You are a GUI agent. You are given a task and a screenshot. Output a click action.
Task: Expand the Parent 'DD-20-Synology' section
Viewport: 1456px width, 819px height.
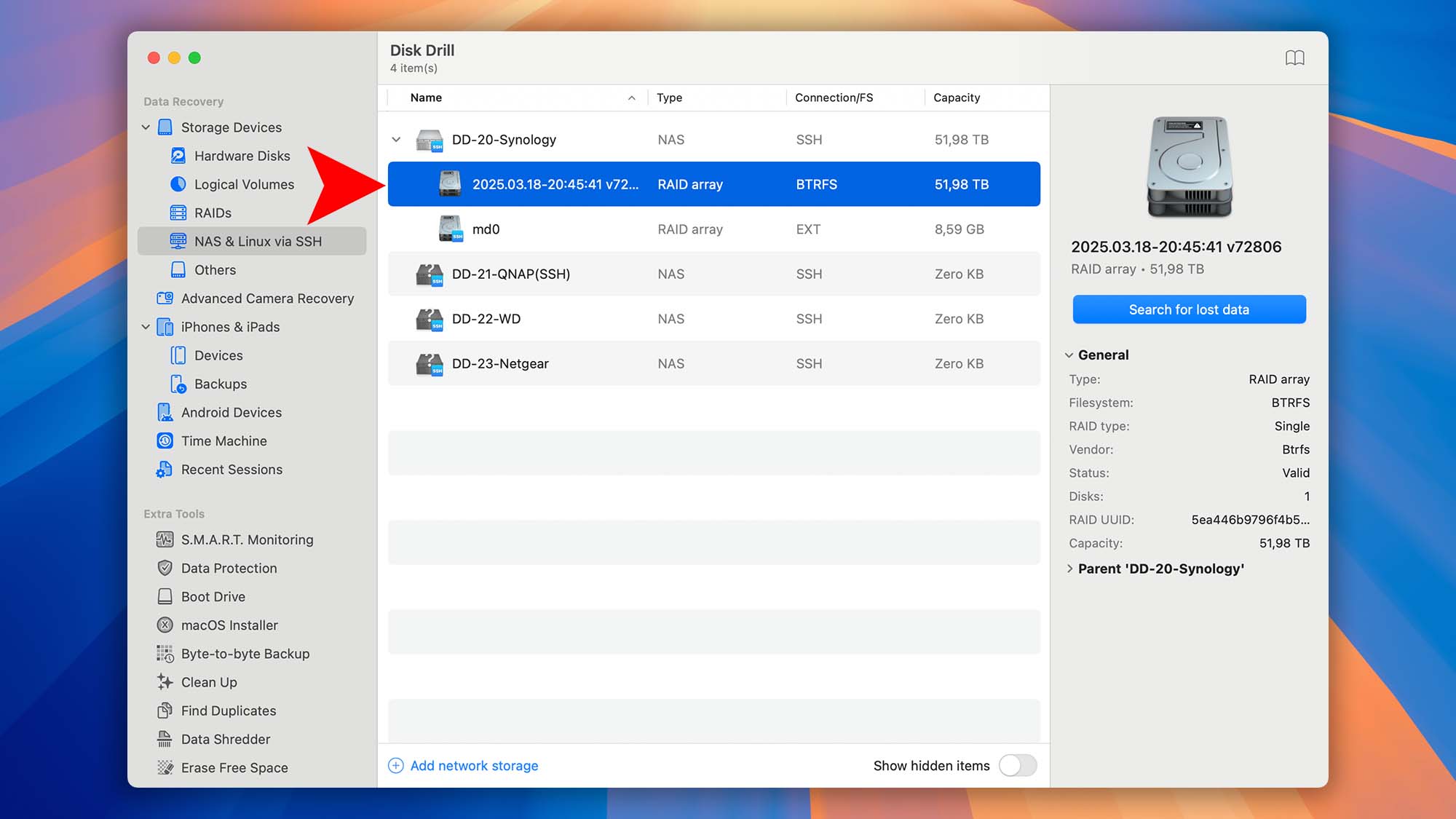click(1069, 569)
